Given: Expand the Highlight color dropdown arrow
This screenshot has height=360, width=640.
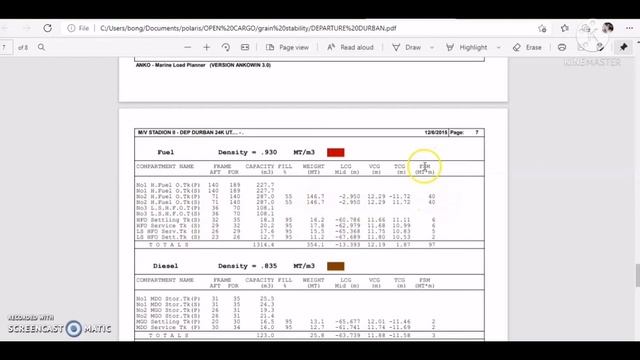Looking at the screenshot, I should [498, 48].
